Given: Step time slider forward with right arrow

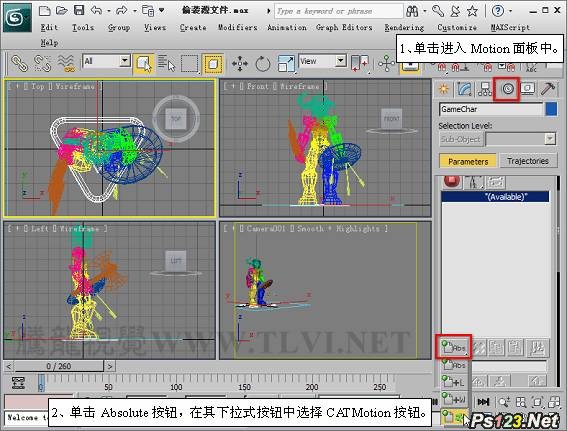Looking at the screenshot, I should (x=110, y=366).
